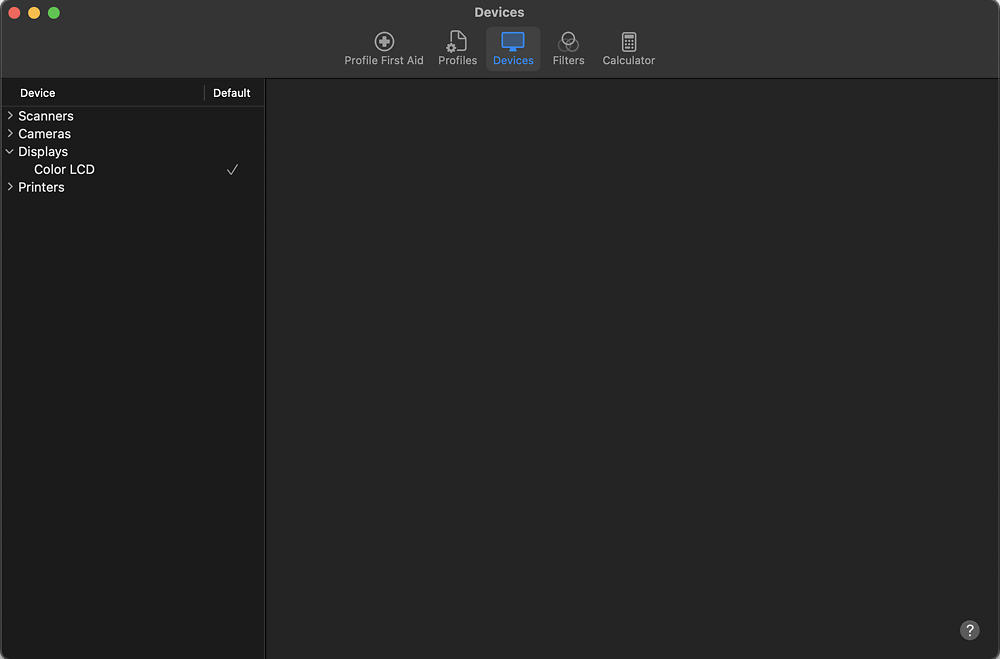Image resolution: width=1000 pixels, height=659 pixels.
Task: Click the Profile First Aid cross icon
Action: (384, 41)
